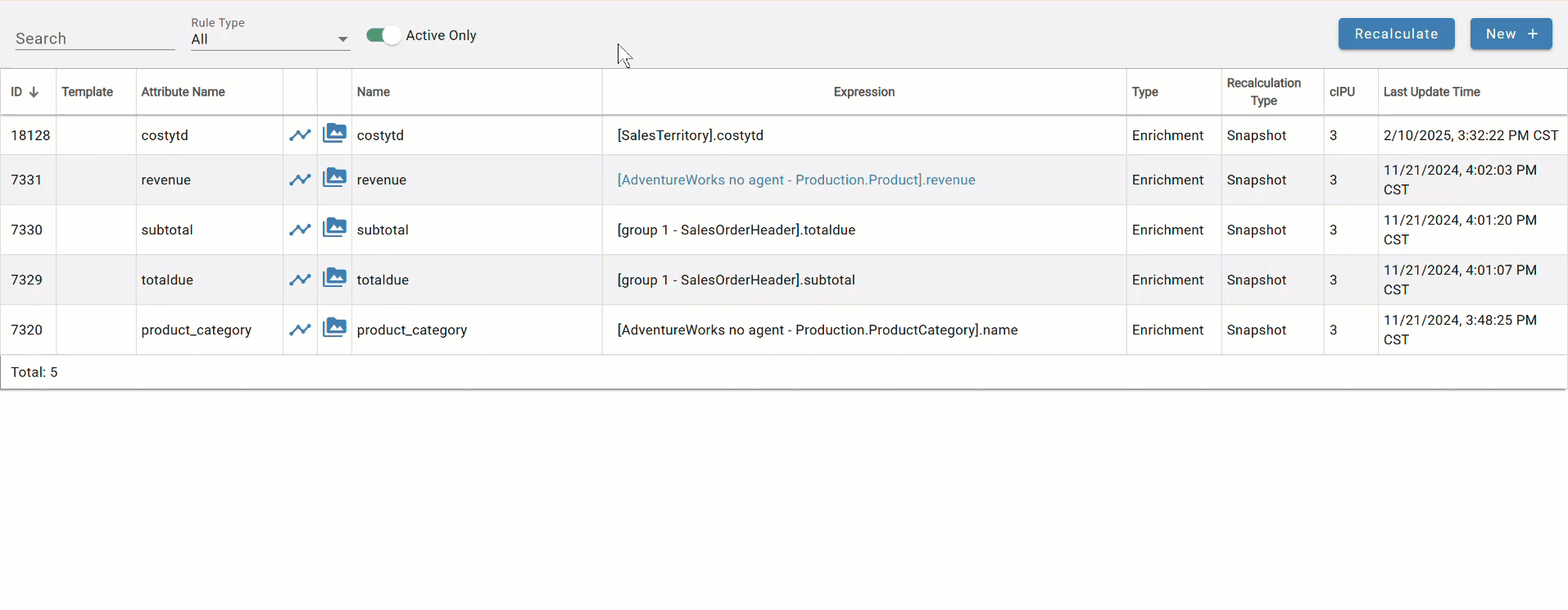This screenshot has height=610, width=1568.
Task: Open trend chart icon for costytd row
Action: 300,135
